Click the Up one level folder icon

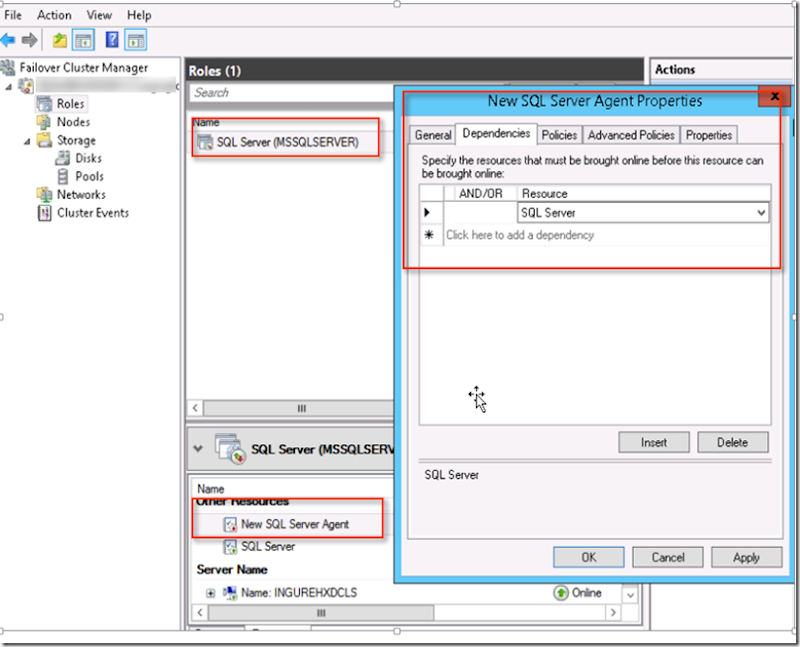[x=60, y=40]
